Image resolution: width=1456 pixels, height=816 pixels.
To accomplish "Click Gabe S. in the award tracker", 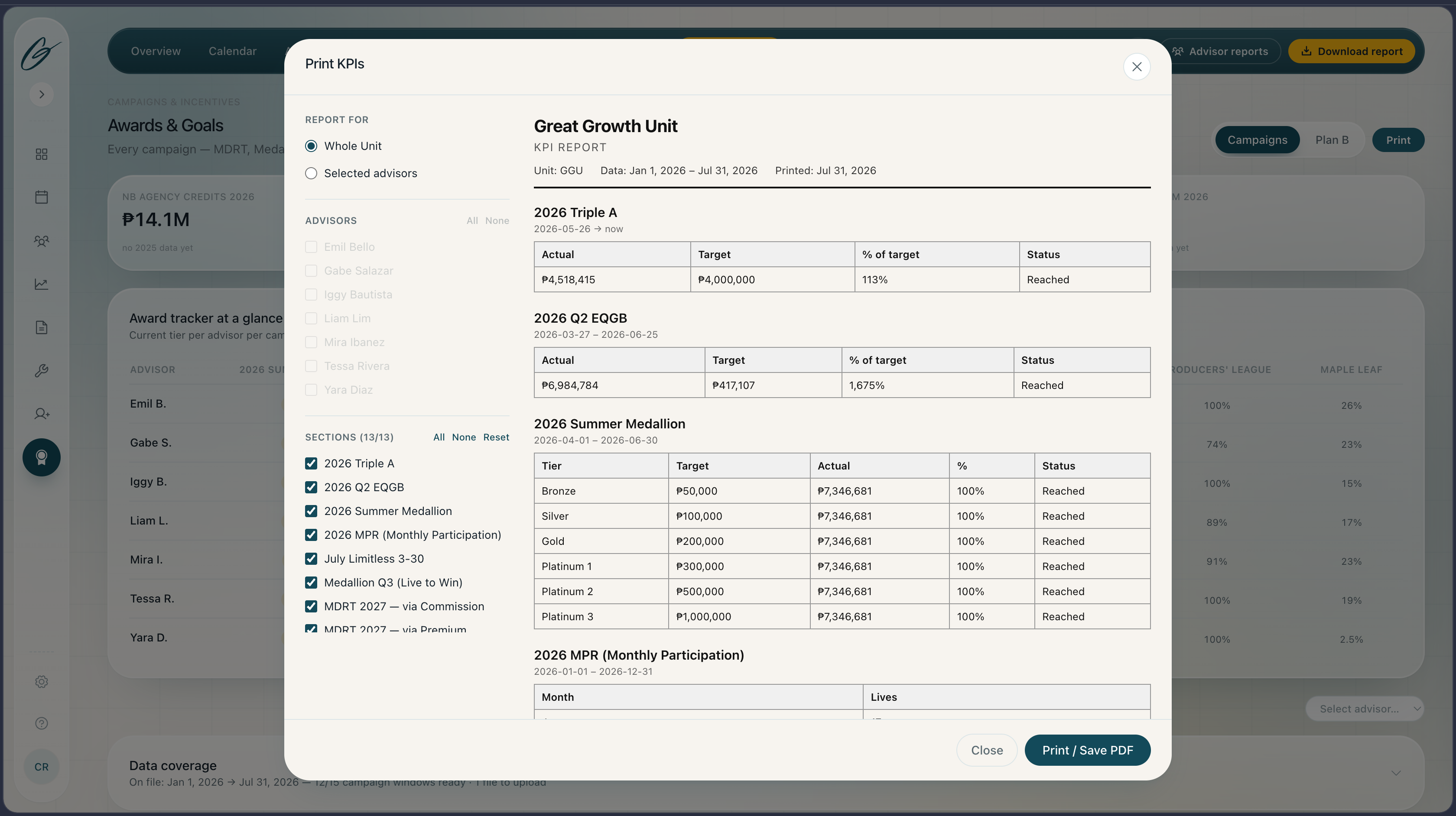I will click(x=150, y=443).
